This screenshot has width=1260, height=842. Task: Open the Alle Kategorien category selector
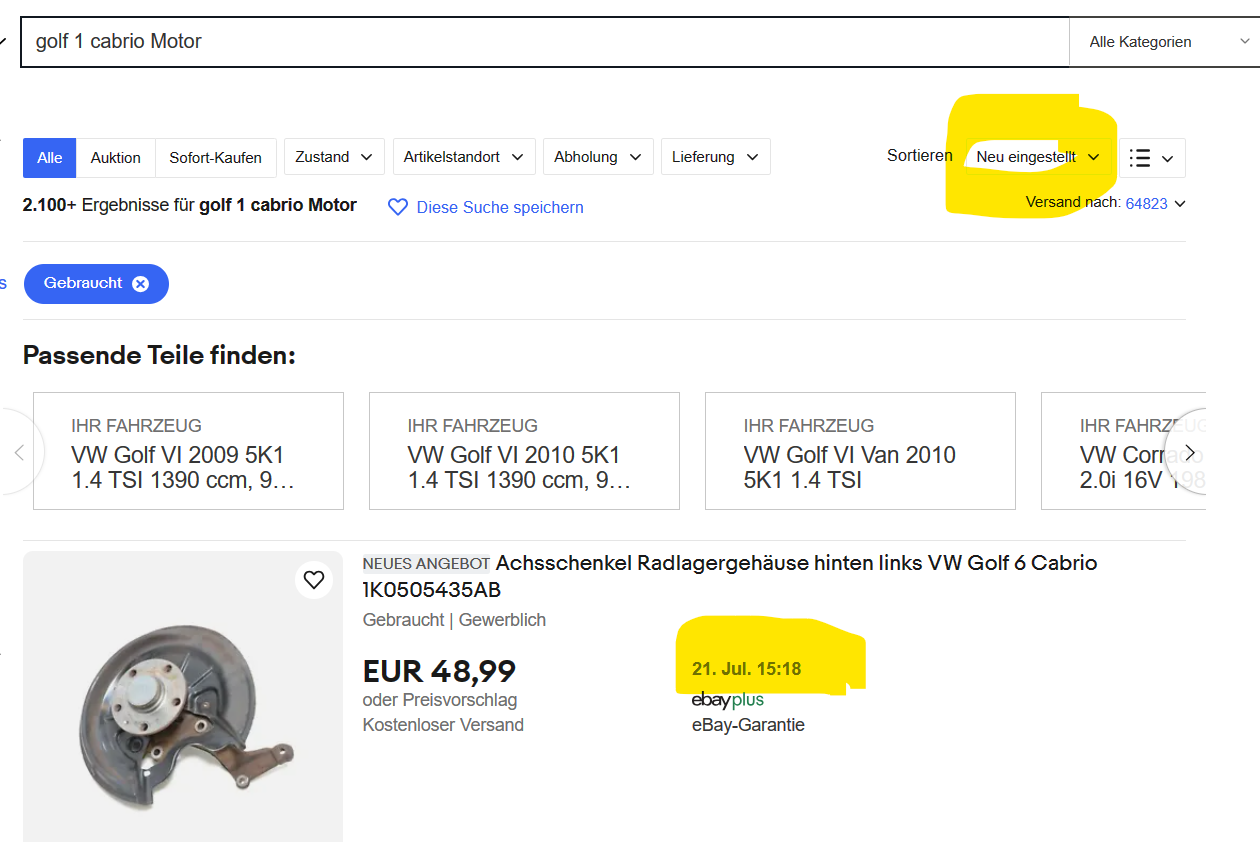[1164, 42]
